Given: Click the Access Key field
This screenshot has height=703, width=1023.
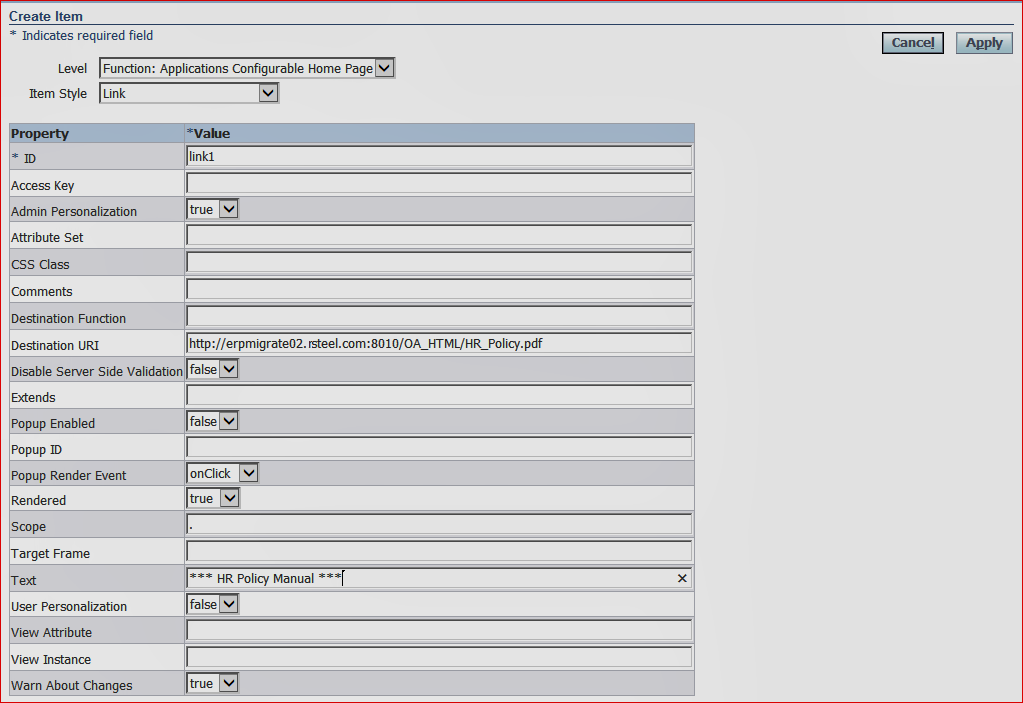Looking at the screenshot, I should tap(438, 182).
